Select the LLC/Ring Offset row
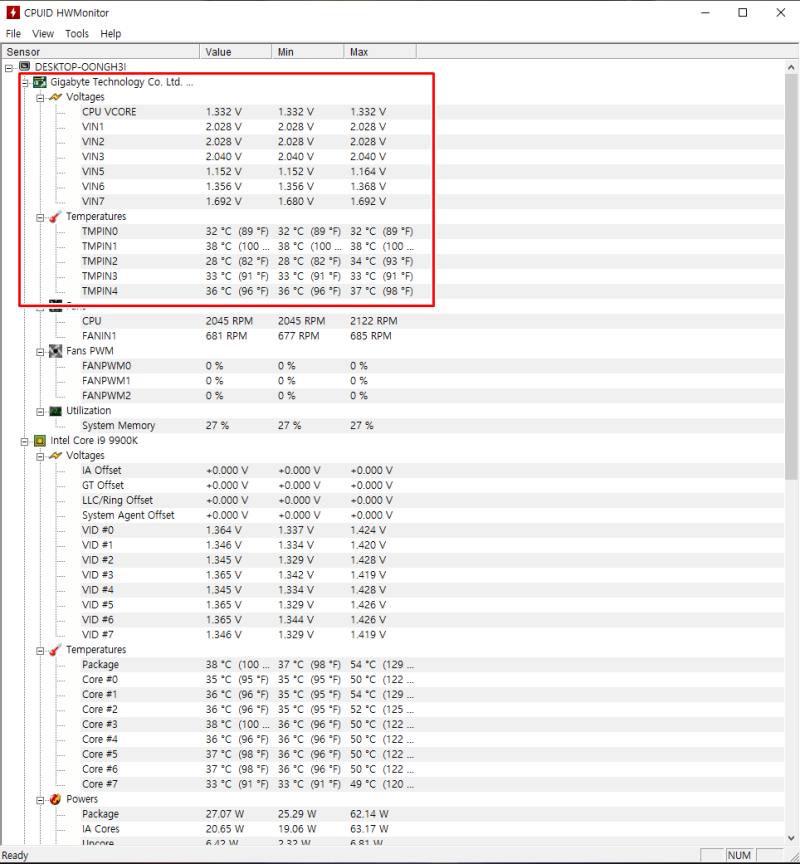 [431, 500]
